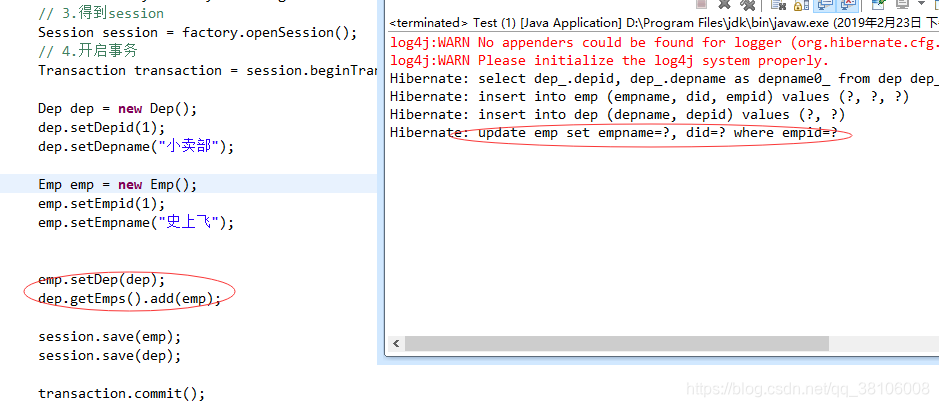Click the '// 4.开启事务' comment

(88, 51)
